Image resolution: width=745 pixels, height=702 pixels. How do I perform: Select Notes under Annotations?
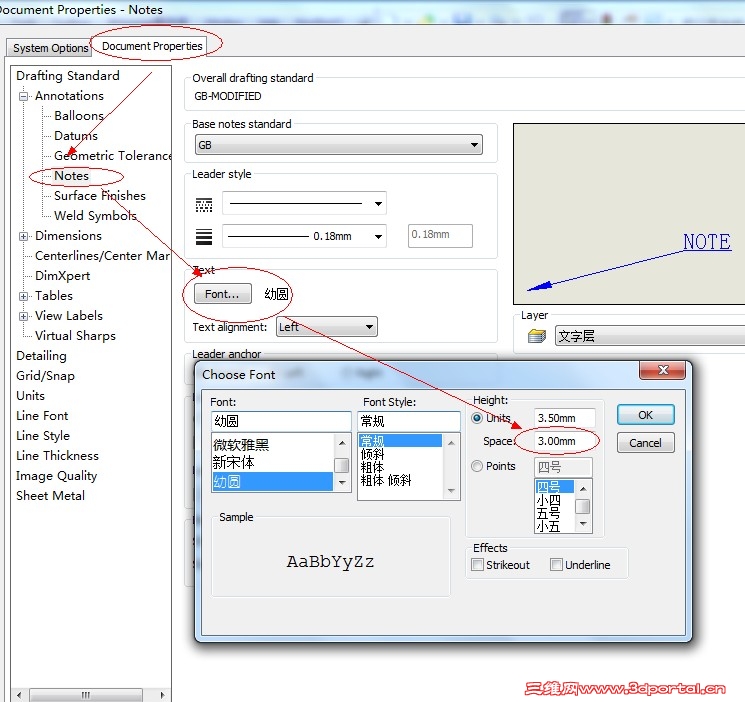pyautogui.click(x=71, y=176)
